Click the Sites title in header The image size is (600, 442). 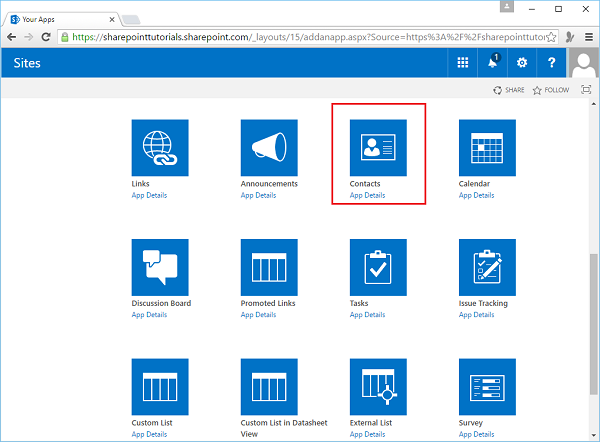pyautogui.click(x=29, y=63)
